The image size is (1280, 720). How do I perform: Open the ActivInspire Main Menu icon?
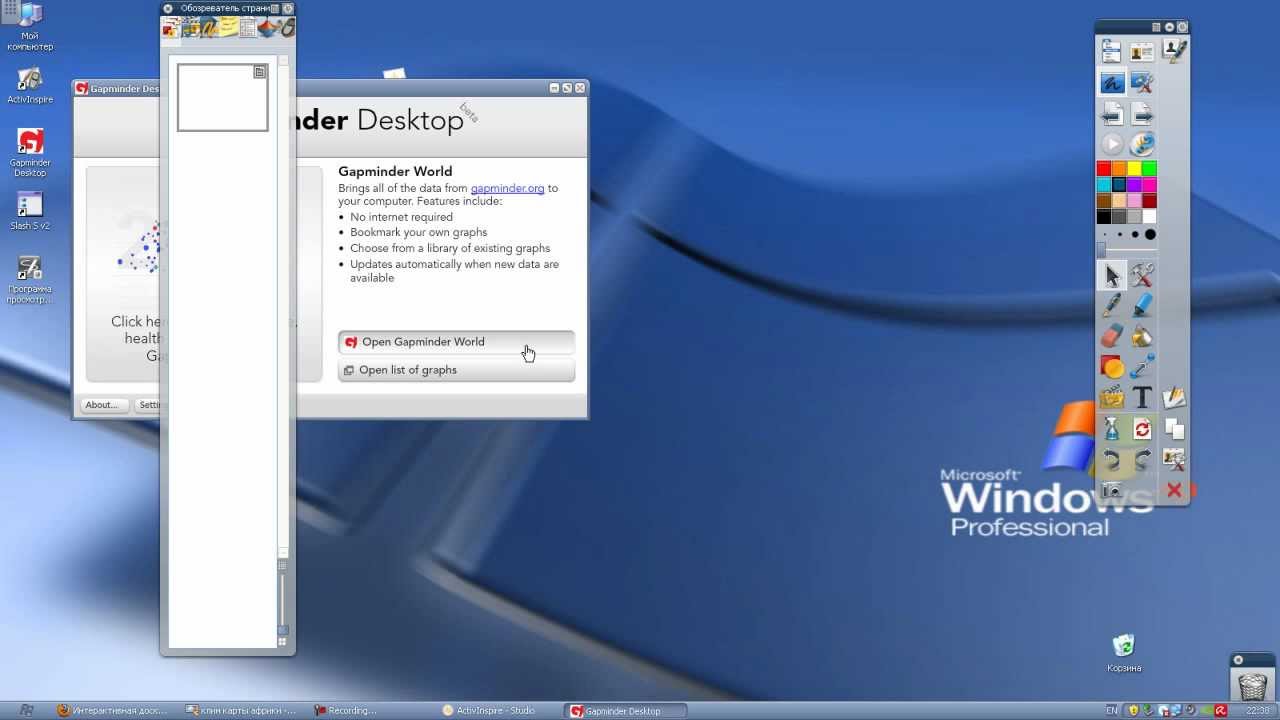(1111, 51)
